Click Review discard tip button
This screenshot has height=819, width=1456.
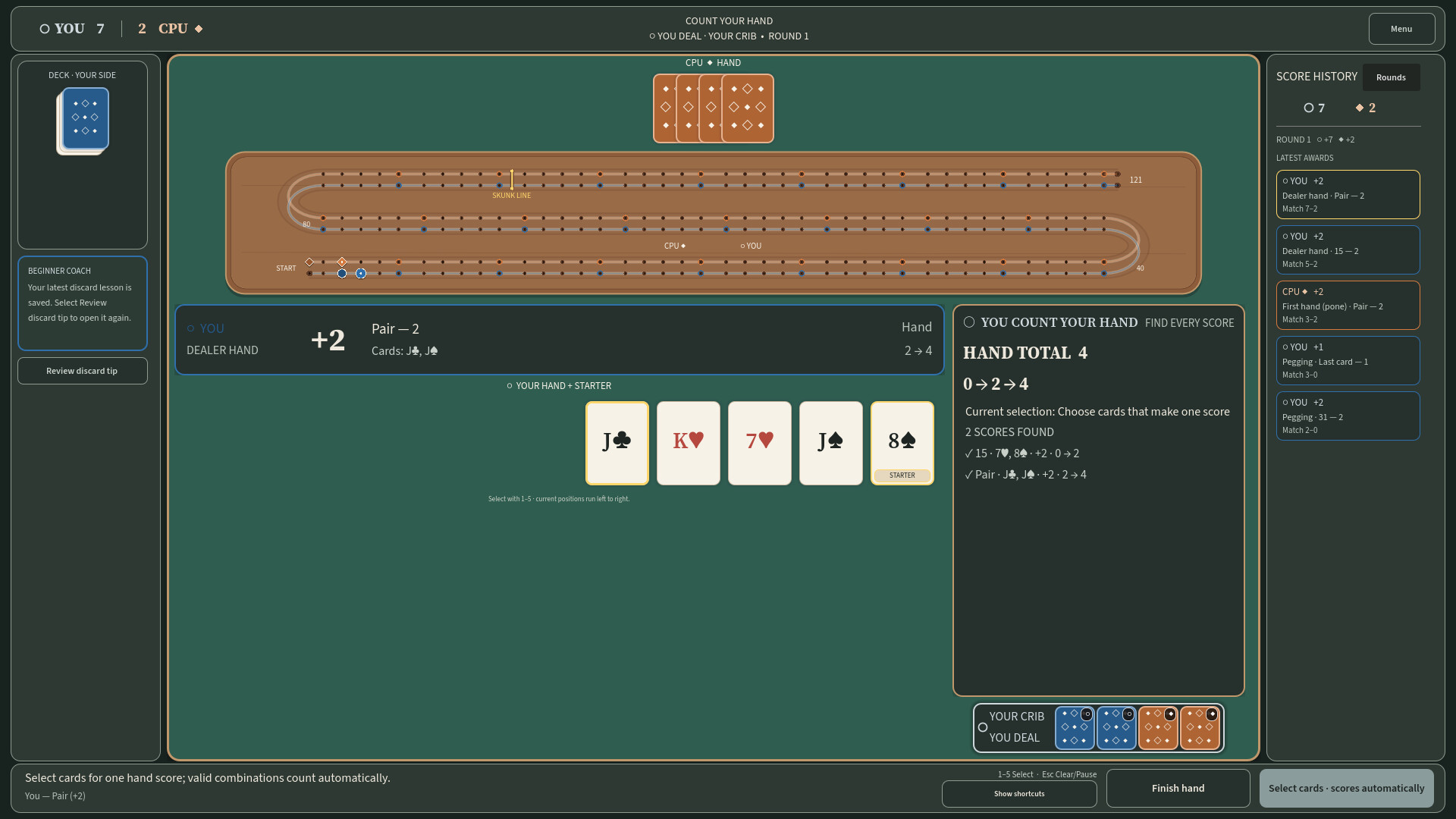82,371
